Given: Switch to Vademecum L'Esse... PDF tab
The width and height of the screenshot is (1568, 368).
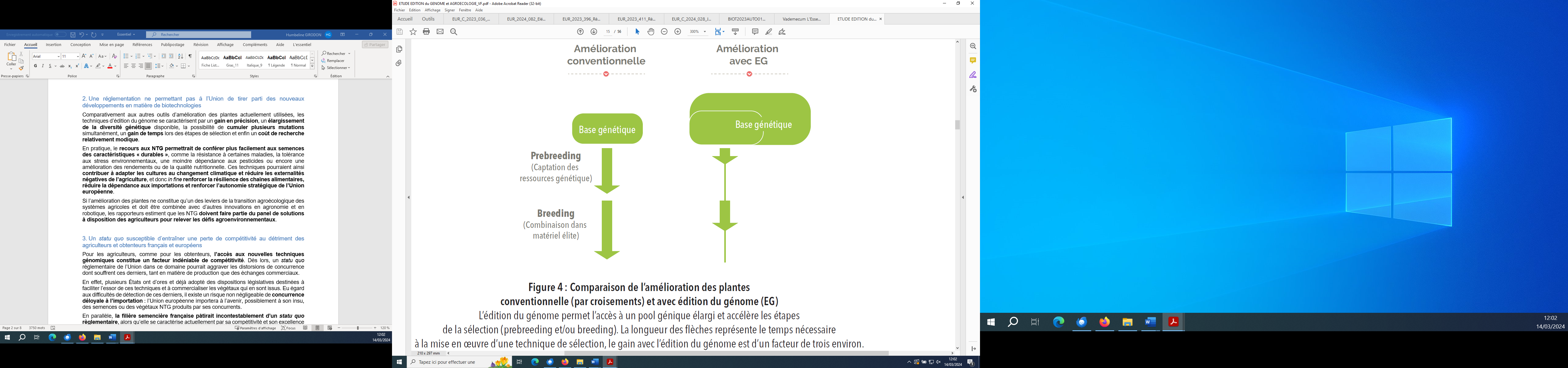Looking at the screenshot, I should pos(801,19).
